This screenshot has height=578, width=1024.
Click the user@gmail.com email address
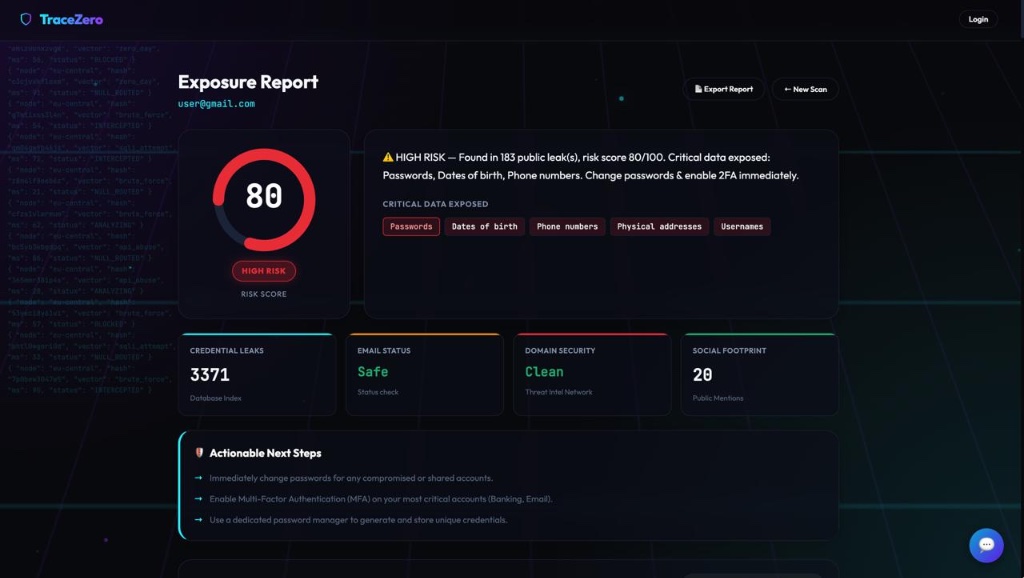click(216, 104)
